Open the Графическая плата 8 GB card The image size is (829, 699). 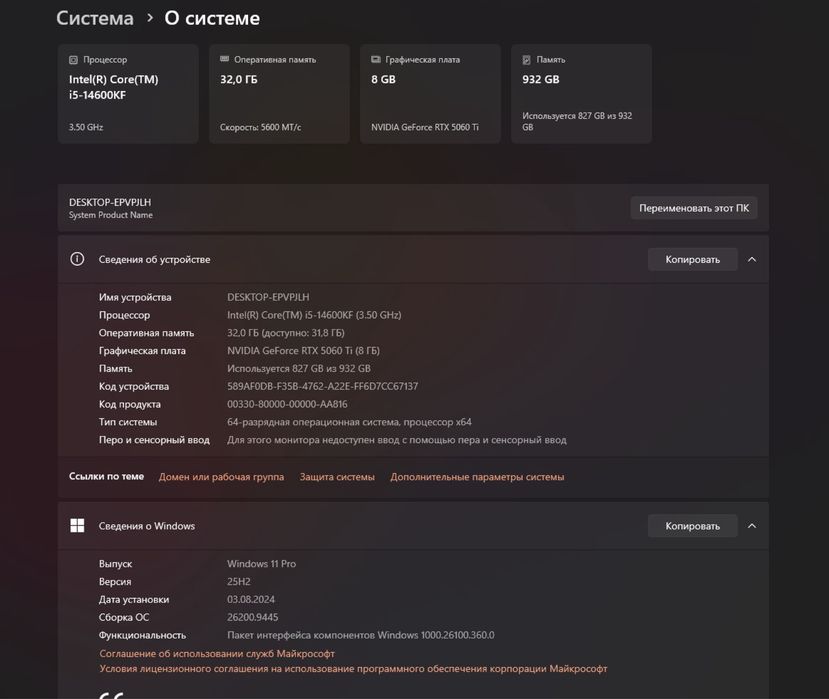coord(430,94)
